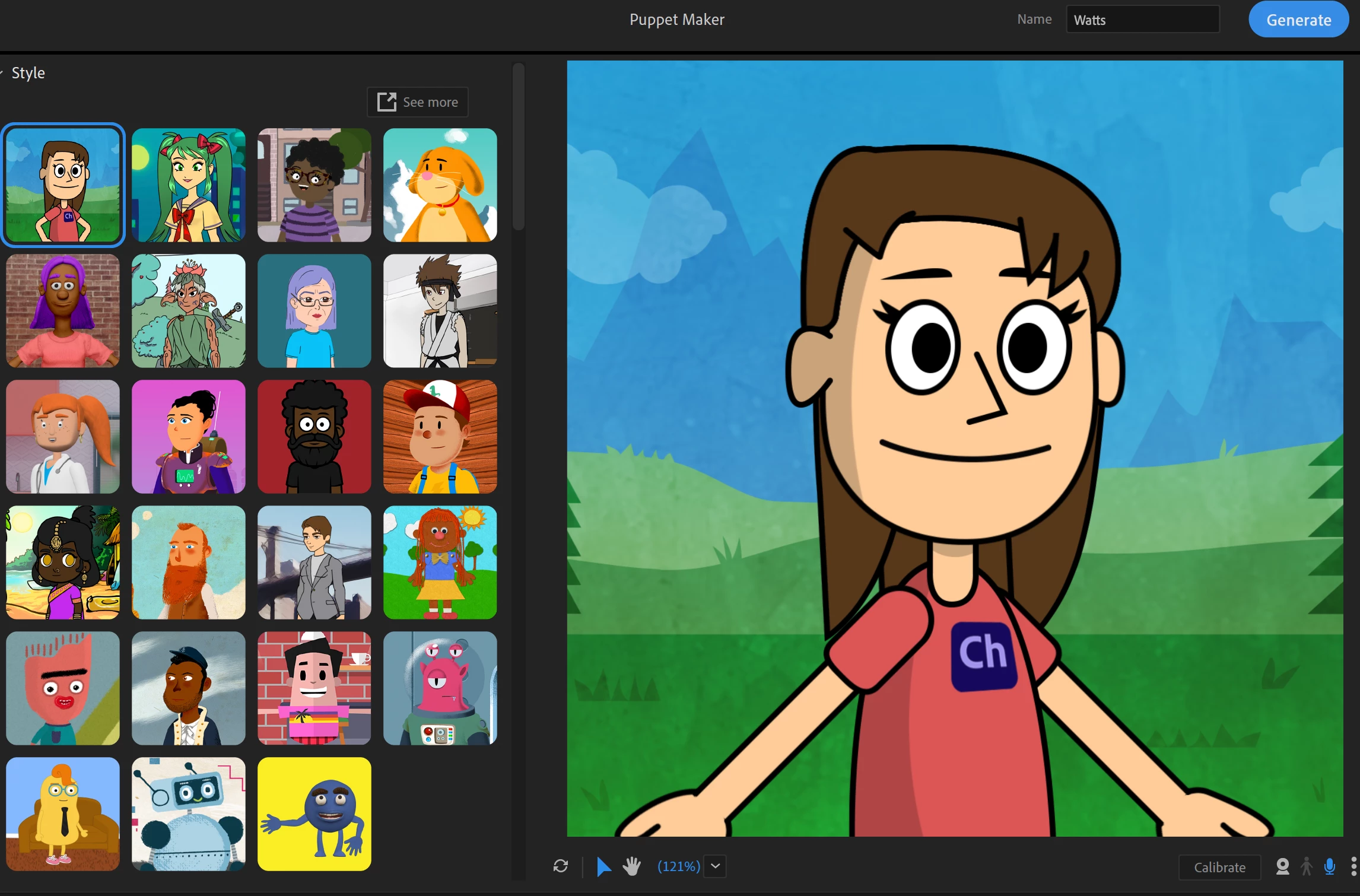Select the Hand pan tool
This screenshot has width=1360, height=896.
(632, 866)
